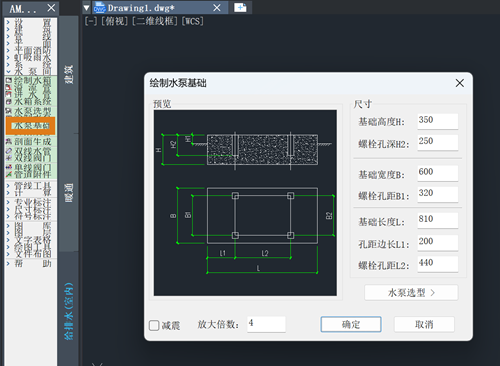
Task: Close the Drawing1.dwg tab
Action: (x=217, y=8)
